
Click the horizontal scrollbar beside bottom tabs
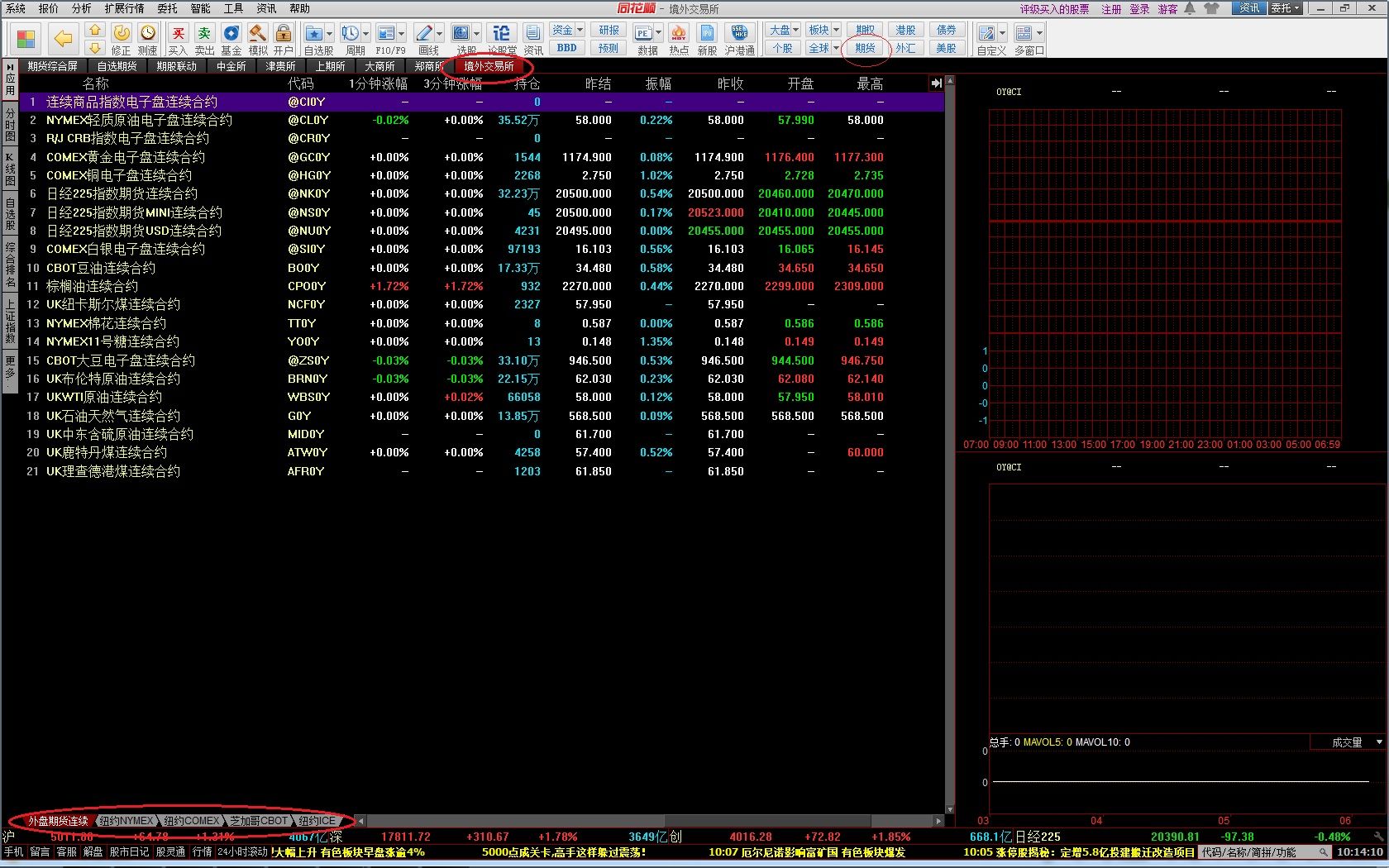coord(649,821)
